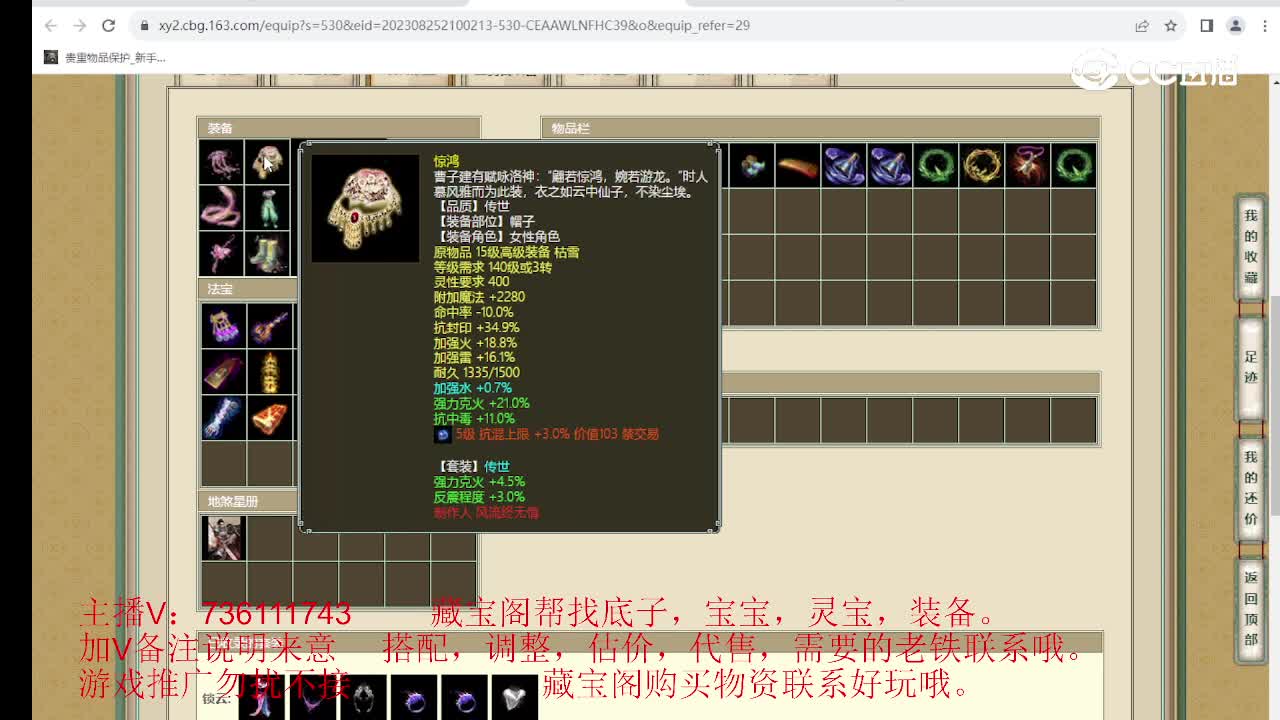This screenshot has width=1280, height=720.
Task: Click the 加强水 +0.7% line
Action: coord(472,388)
